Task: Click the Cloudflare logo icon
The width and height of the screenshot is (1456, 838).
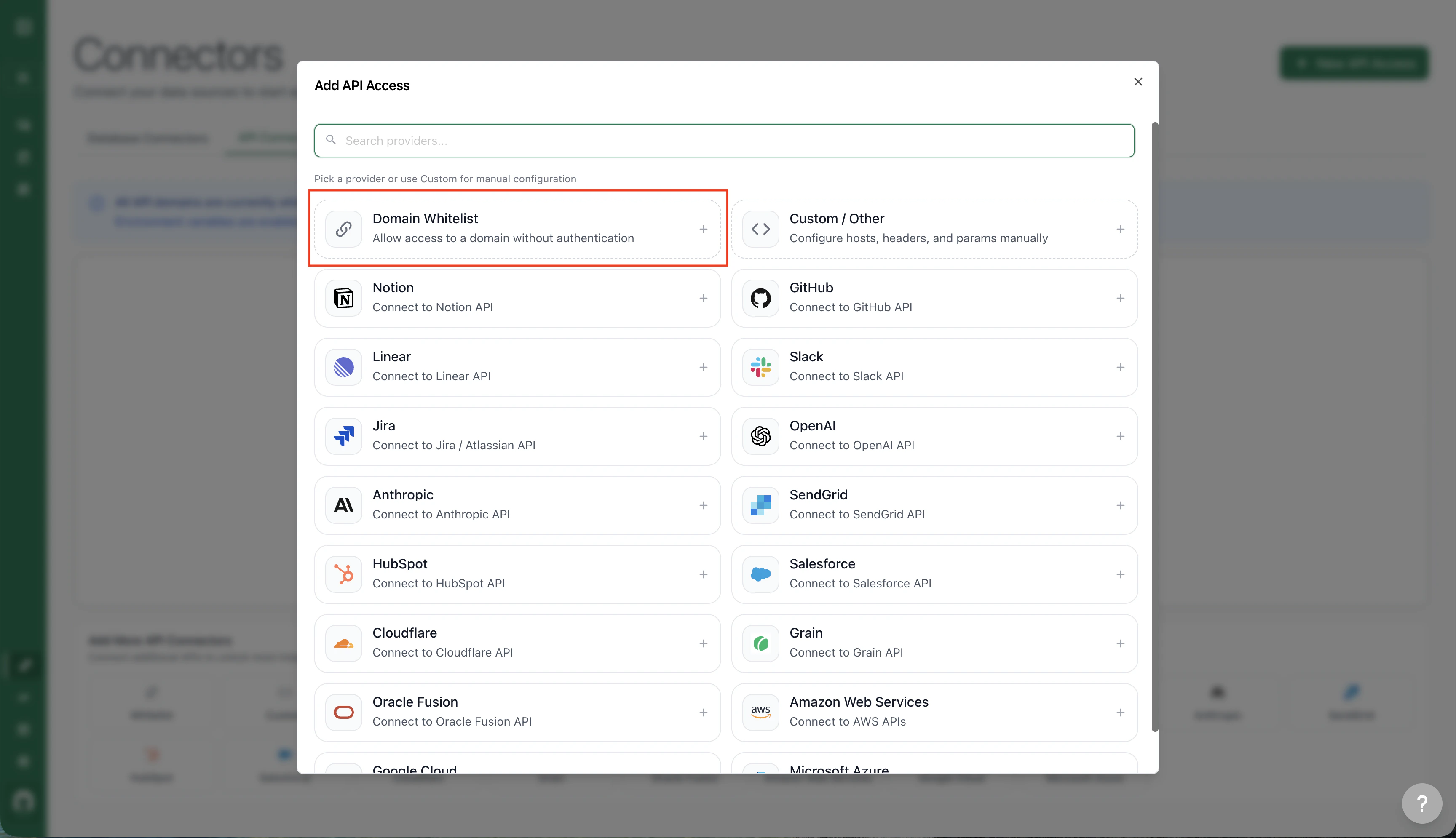Action: (344, 643)
